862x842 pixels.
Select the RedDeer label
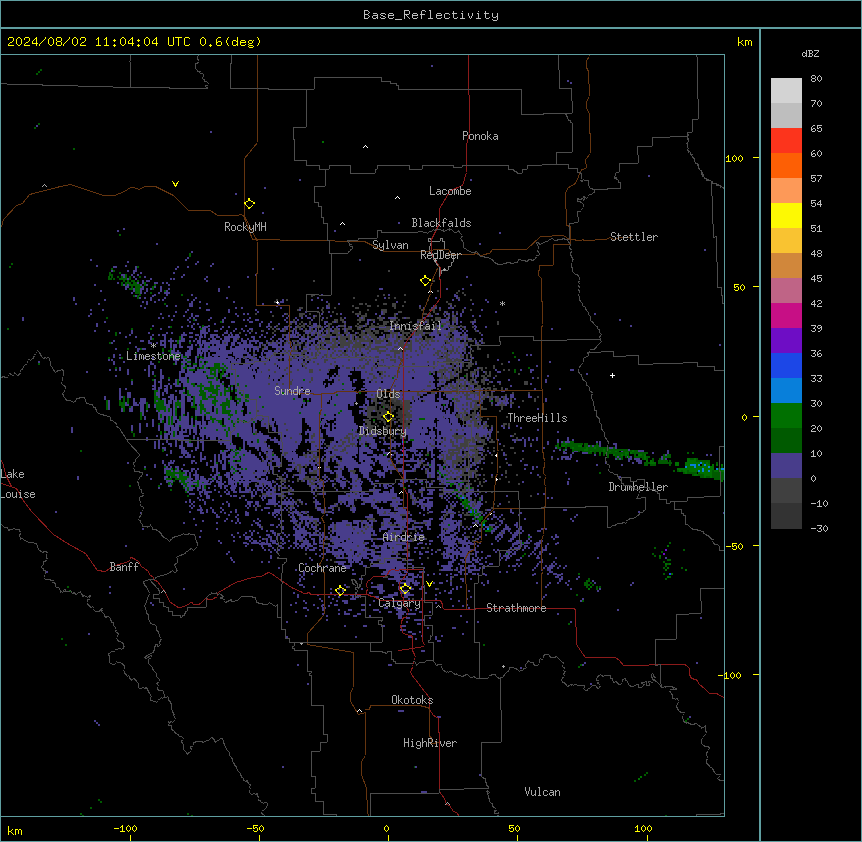[440, 255]
